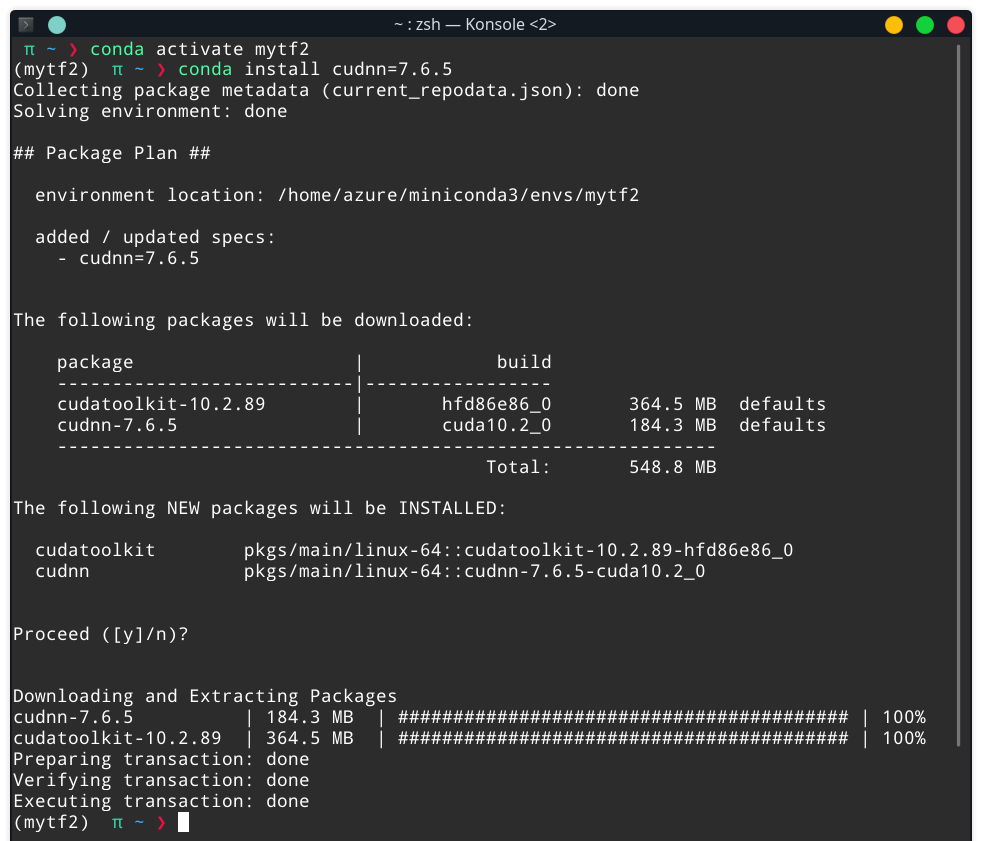Screen dimensions: 982x841
Task: Click the 'Executing transaction: done' line
Action: (x=162, y=802)
